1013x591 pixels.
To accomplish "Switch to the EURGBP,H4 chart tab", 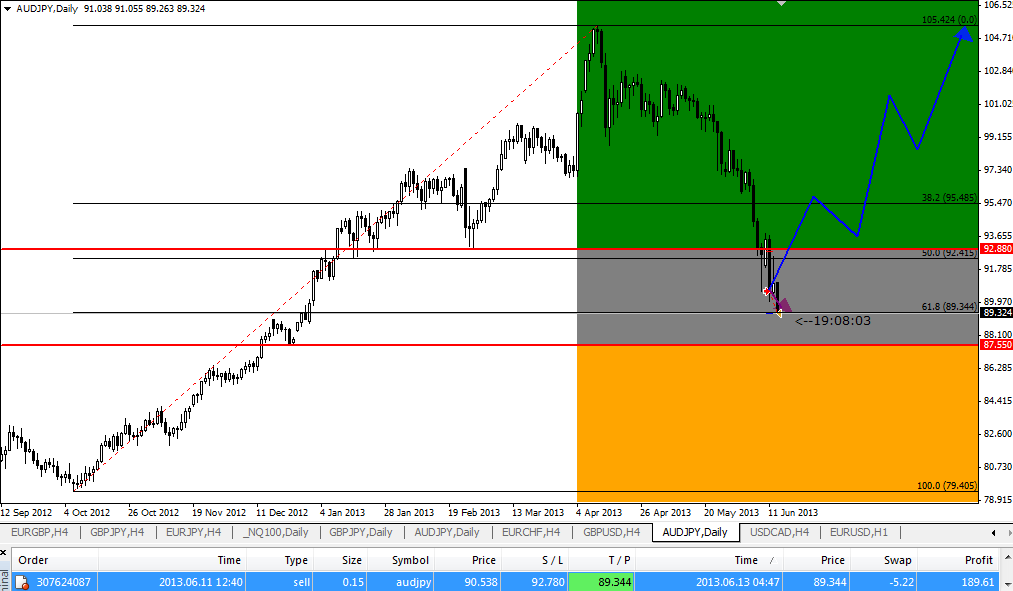I will [x=39, y=532].
